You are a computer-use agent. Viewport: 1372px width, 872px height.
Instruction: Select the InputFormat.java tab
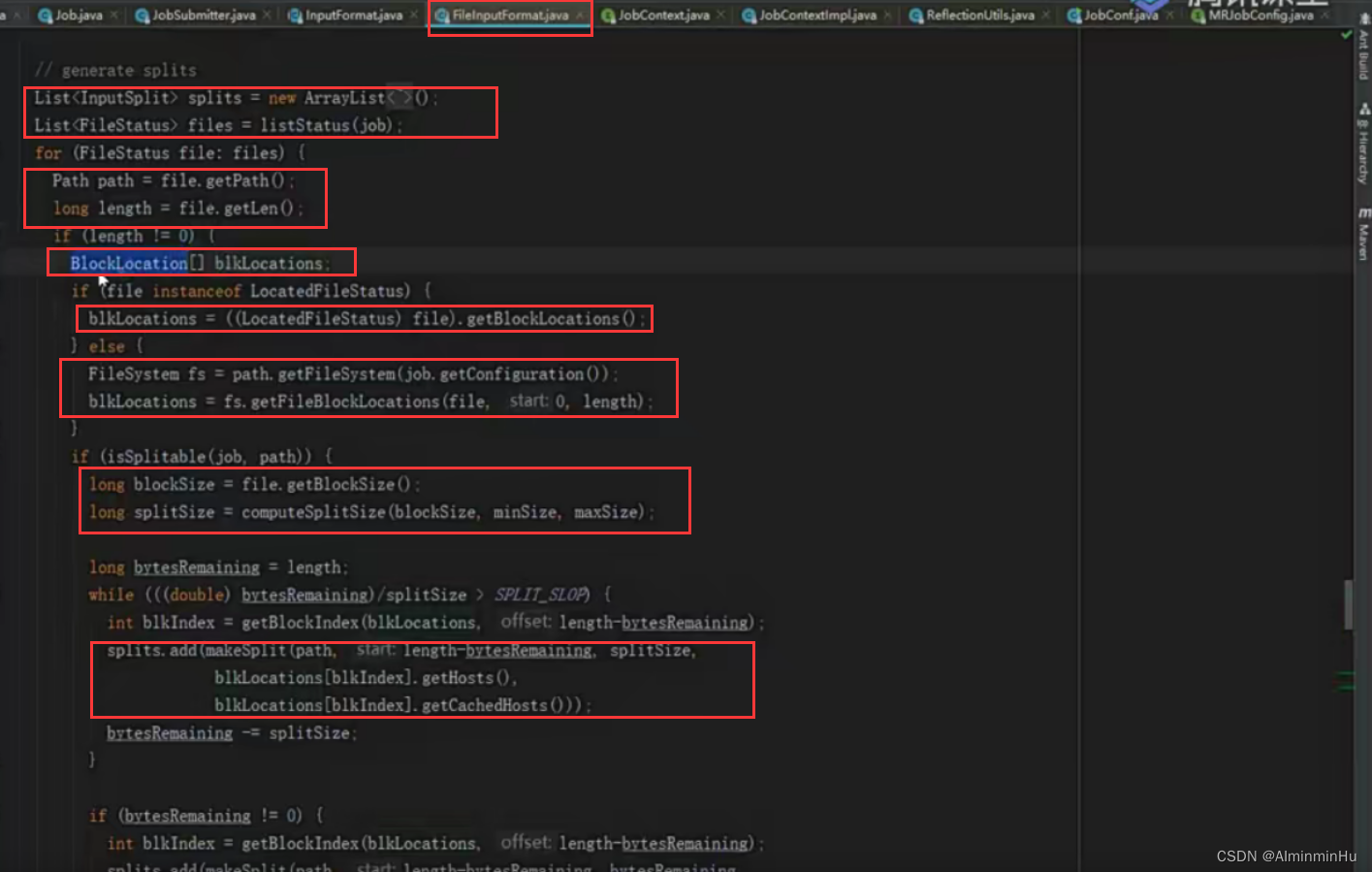click(x=354, y=16)
